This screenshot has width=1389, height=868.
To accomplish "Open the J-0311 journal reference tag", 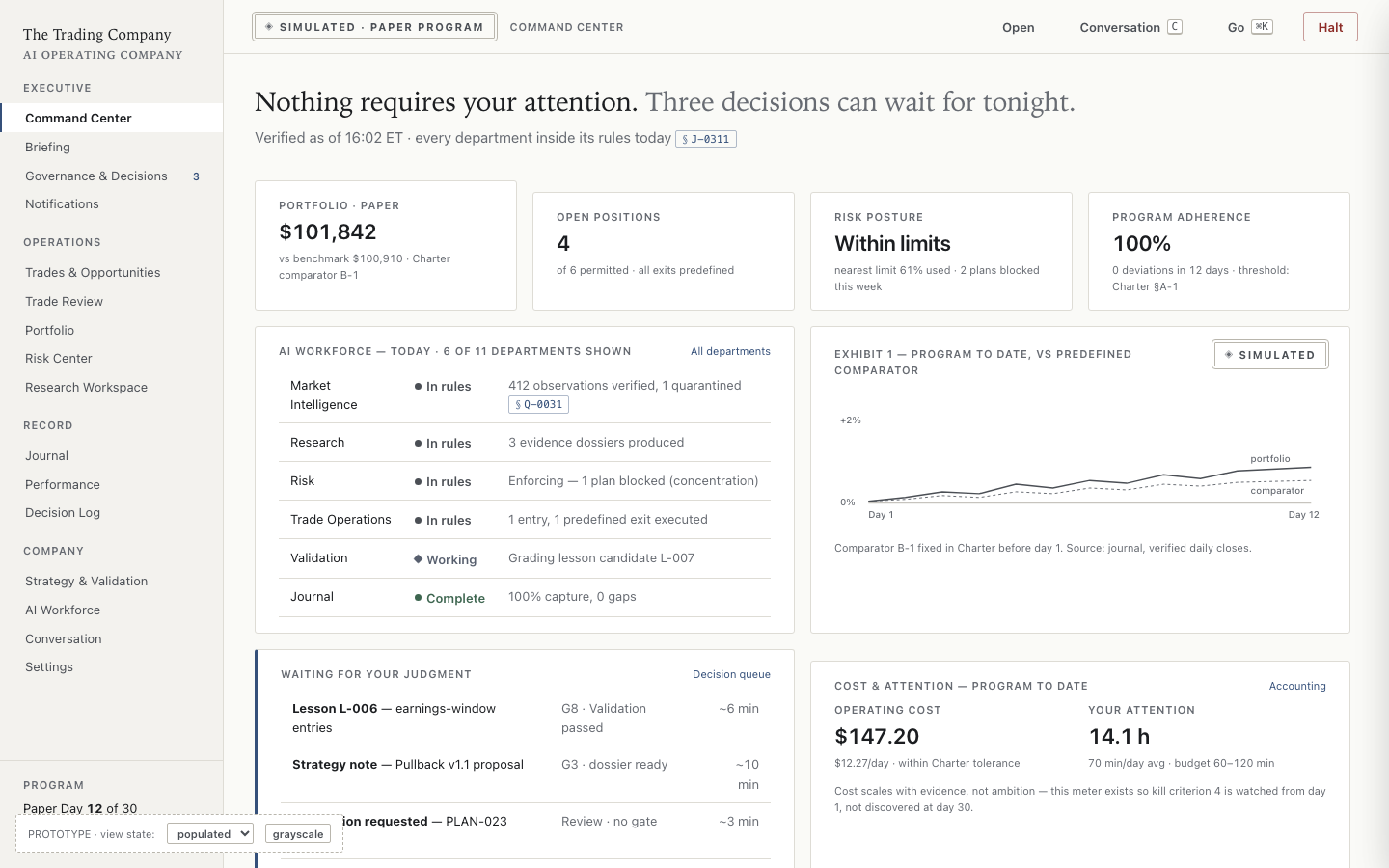I will click(x=706, y=139).
